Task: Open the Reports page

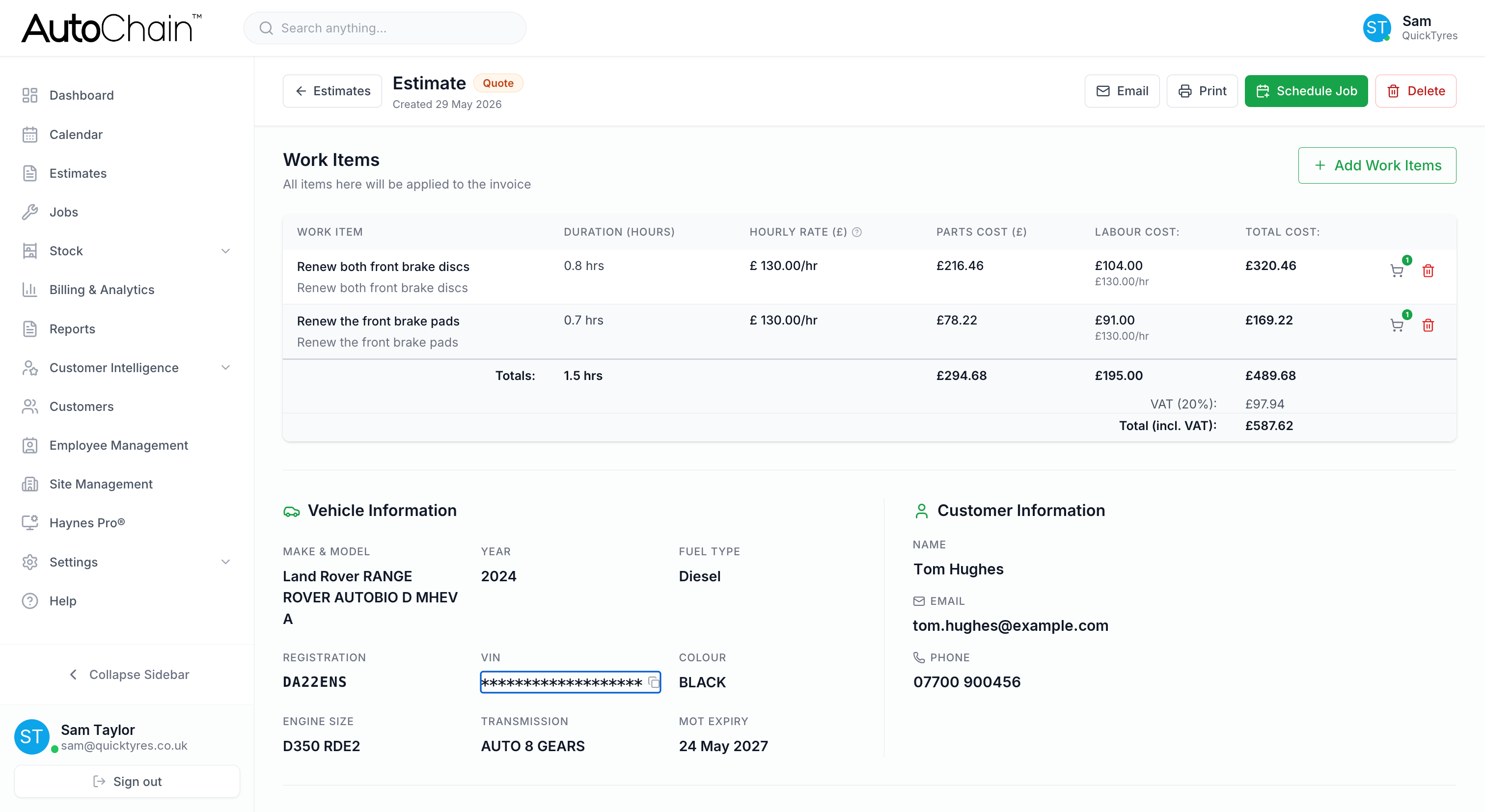Action: [127, 328]
